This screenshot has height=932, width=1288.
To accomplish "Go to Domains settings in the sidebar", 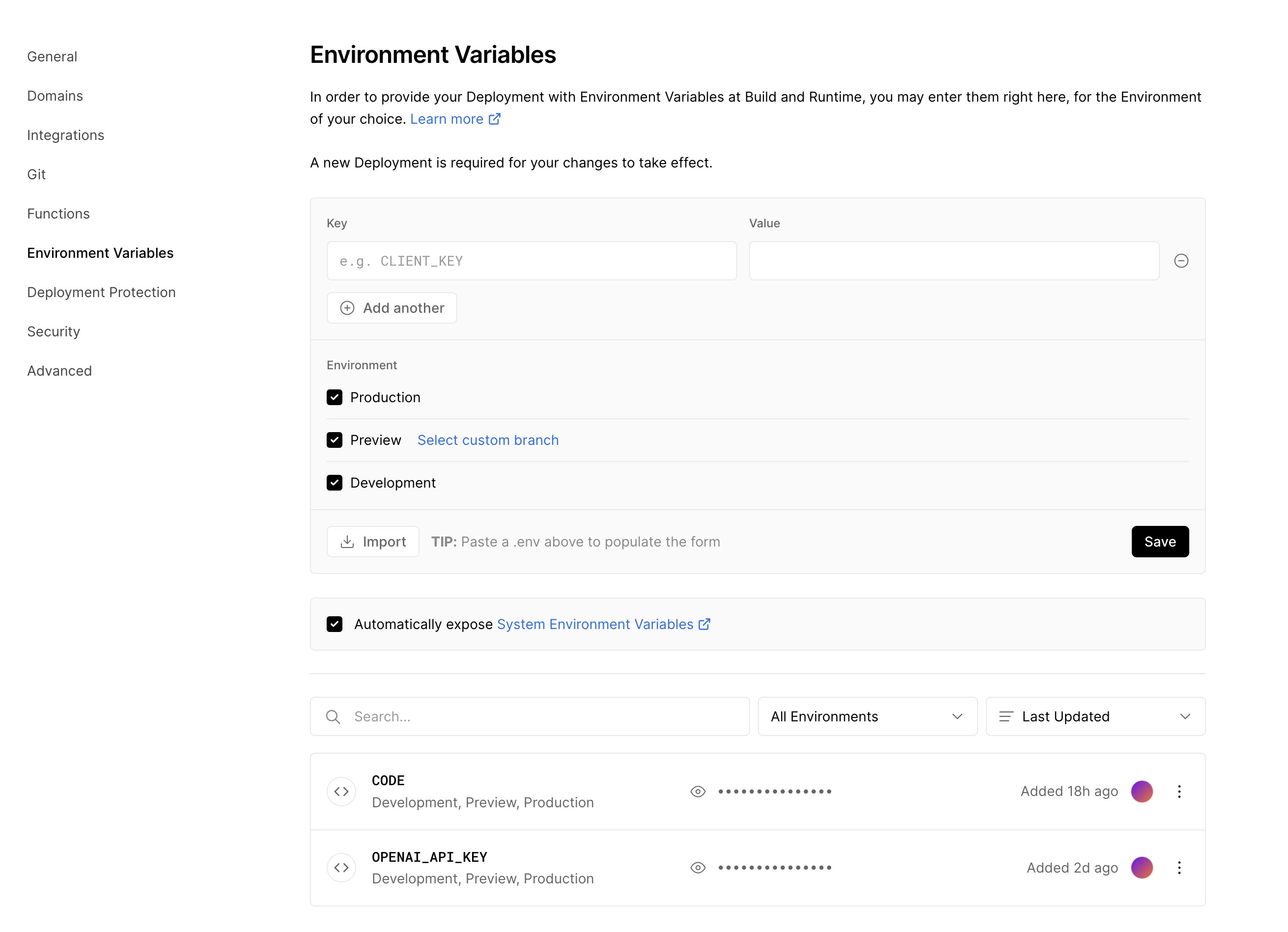I will tap(55, 96).
